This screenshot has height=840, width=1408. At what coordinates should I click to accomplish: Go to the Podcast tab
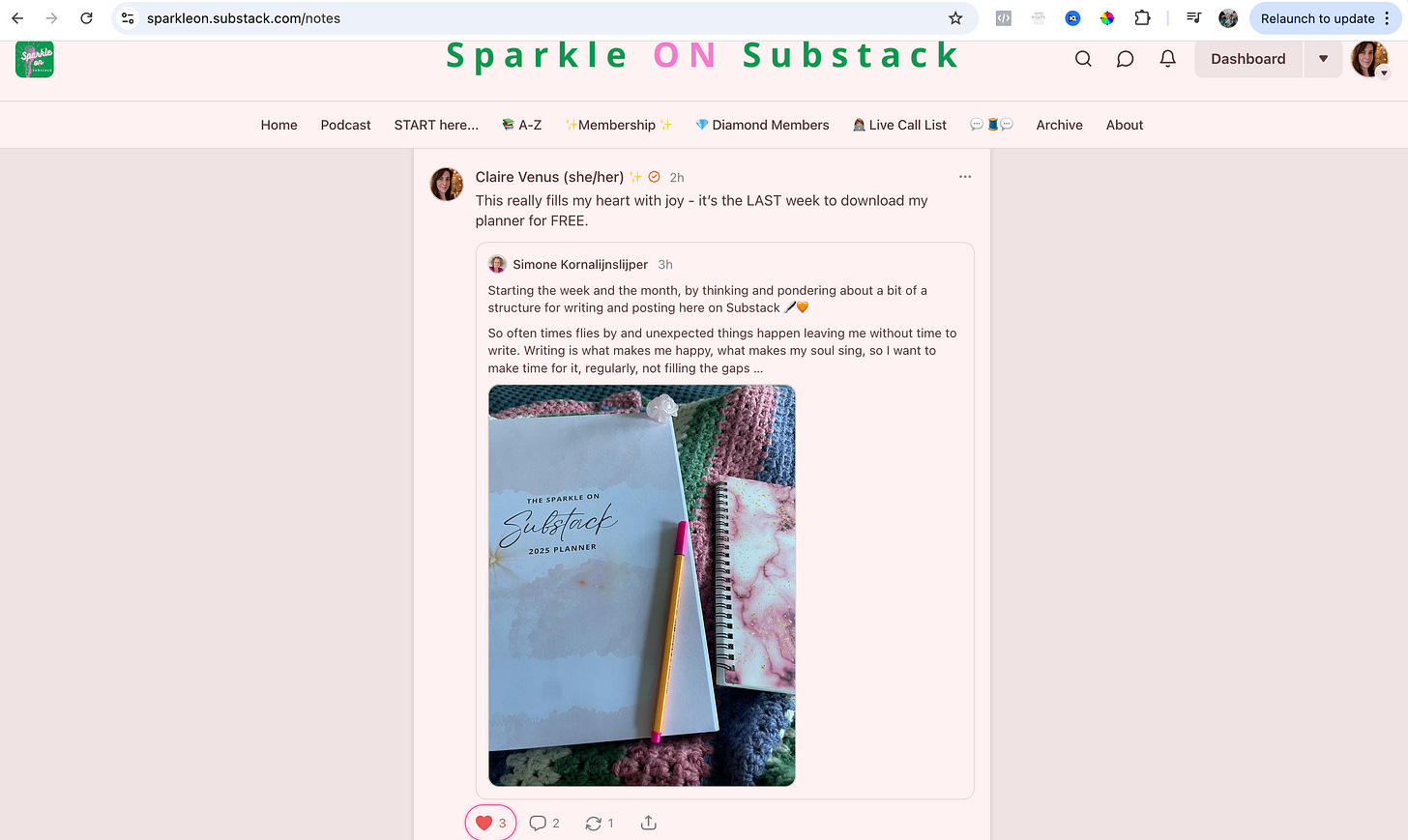coord(345,125)
